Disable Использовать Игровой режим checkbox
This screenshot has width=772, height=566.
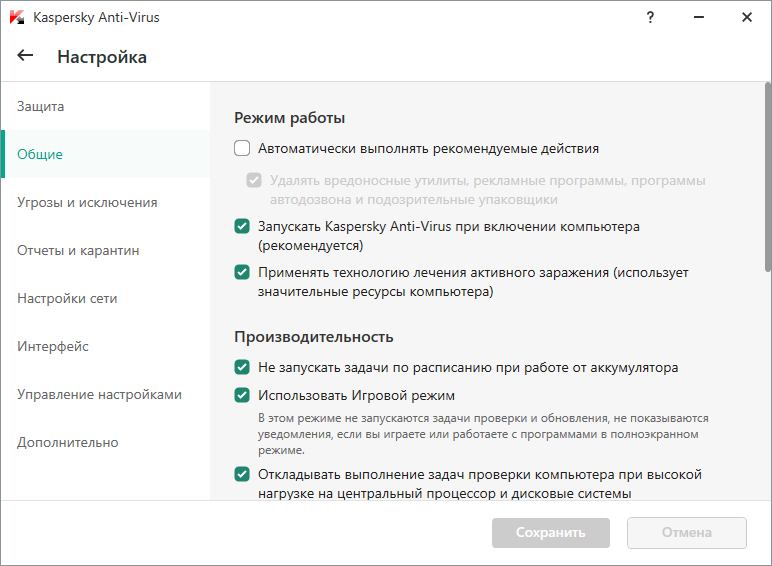[x=242, y=395]
